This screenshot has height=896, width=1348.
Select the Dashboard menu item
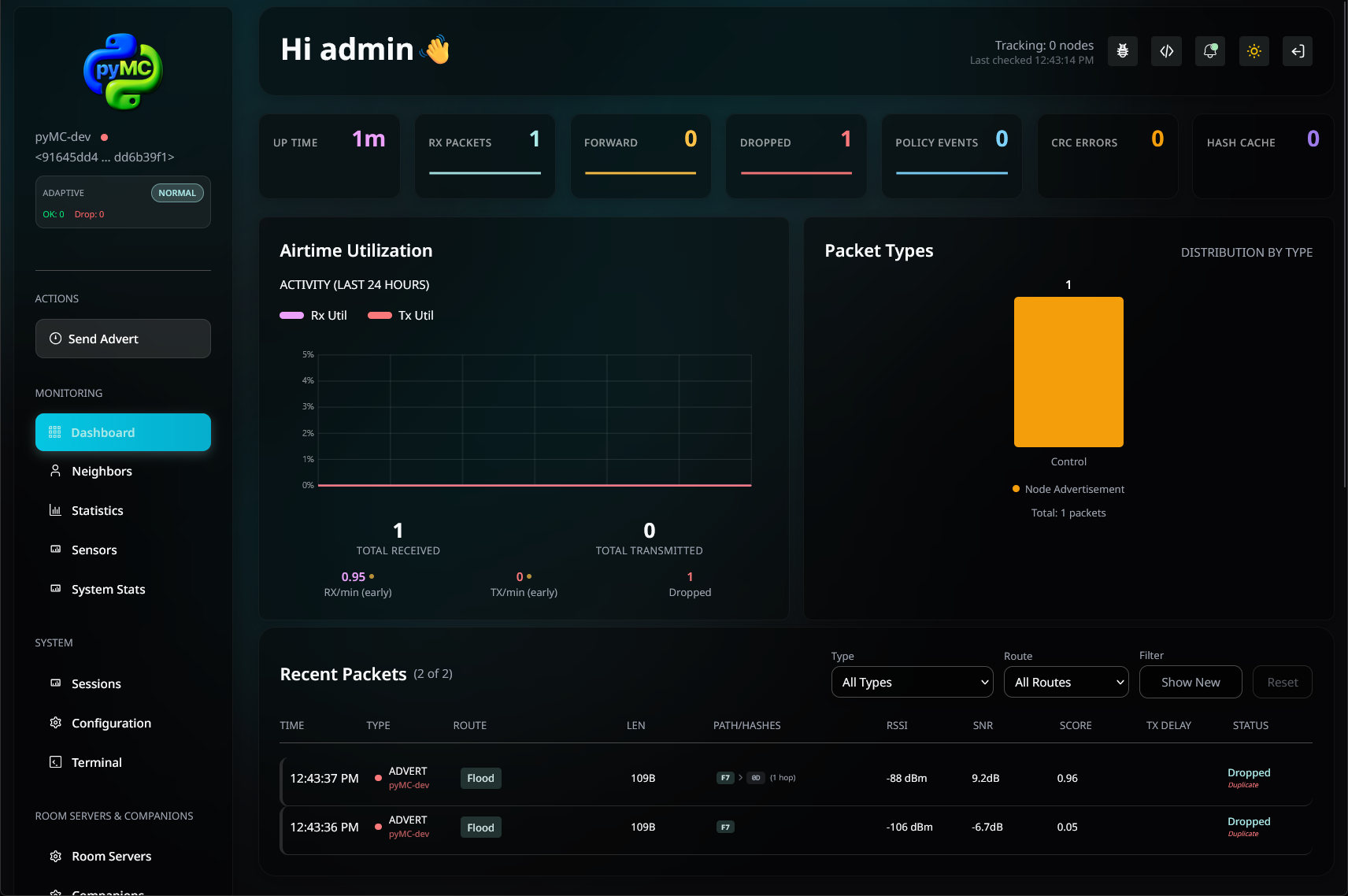point(123,432)
